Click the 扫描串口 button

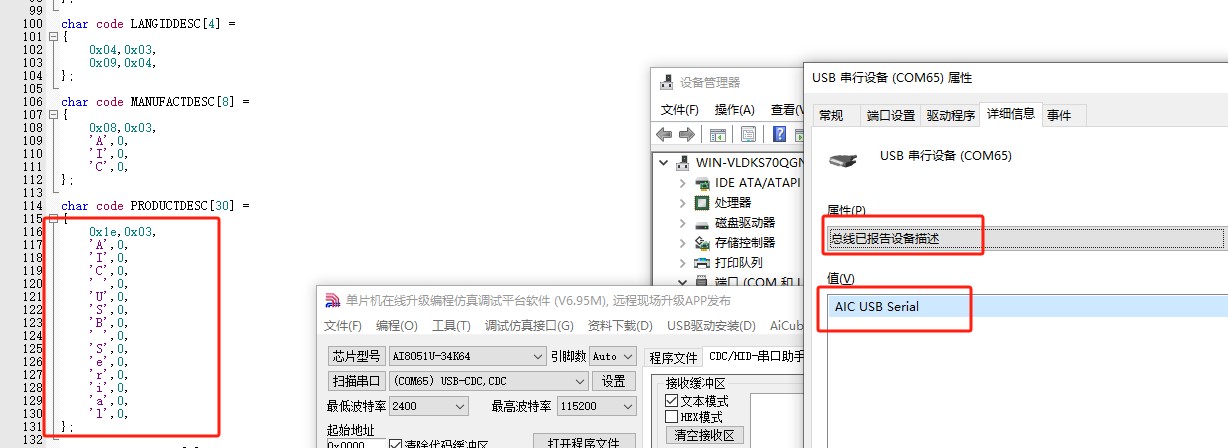[356, 381]
